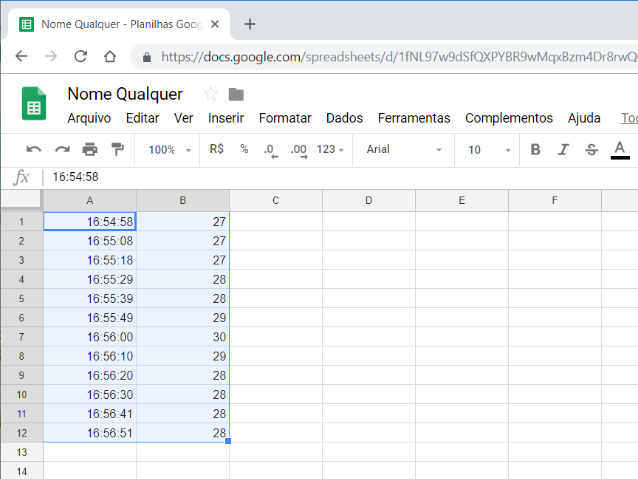Select column D header
The height and width of the screenshot is (479, 638).
tap(369, 200)
